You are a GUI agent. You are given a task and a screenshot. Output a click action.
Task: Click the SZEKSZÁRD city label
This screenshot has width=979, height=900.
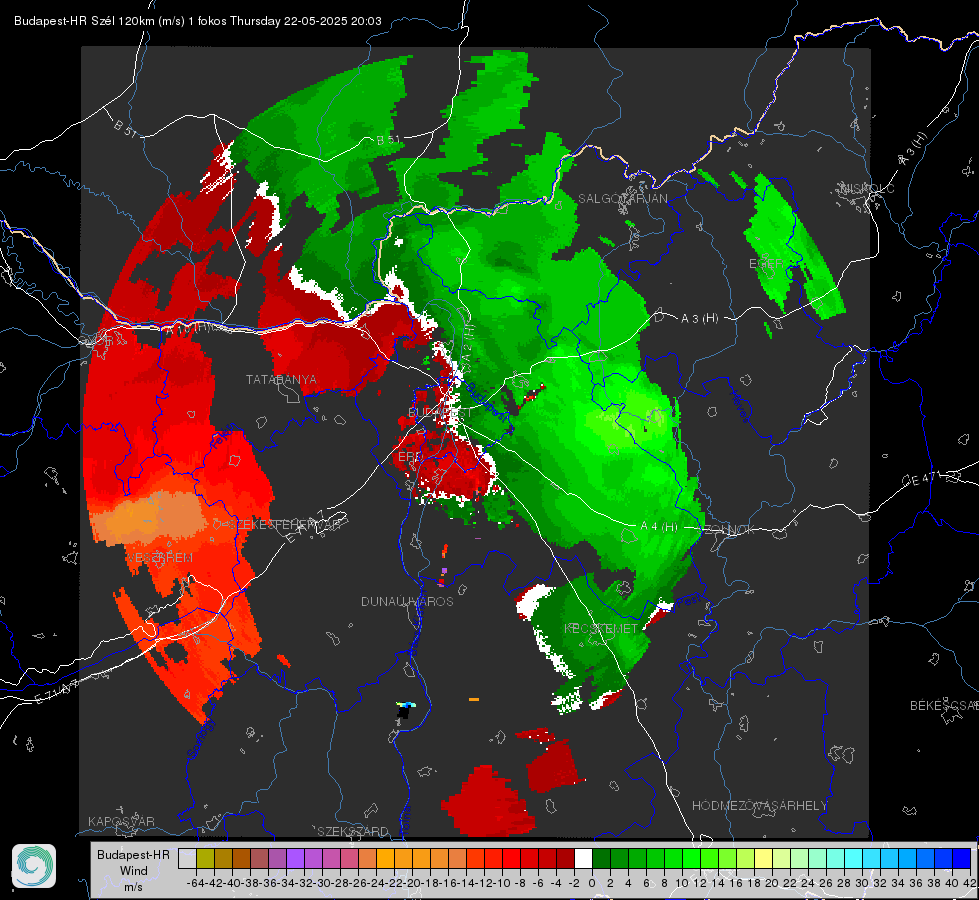[353, 831]
